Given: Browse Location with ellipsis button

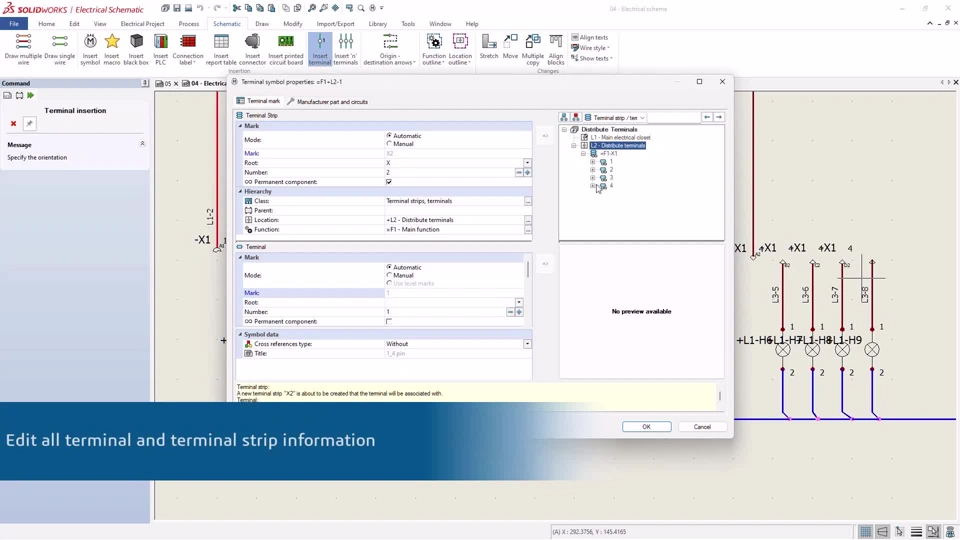Looking at the screenshot, I should tap(528, 220).
